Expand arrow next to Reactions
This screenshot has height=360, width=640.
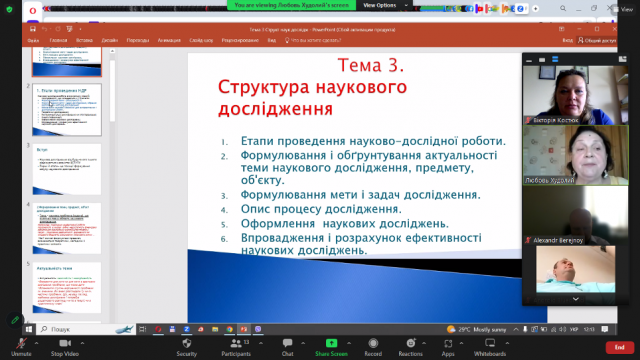click(x=424, y=343)
